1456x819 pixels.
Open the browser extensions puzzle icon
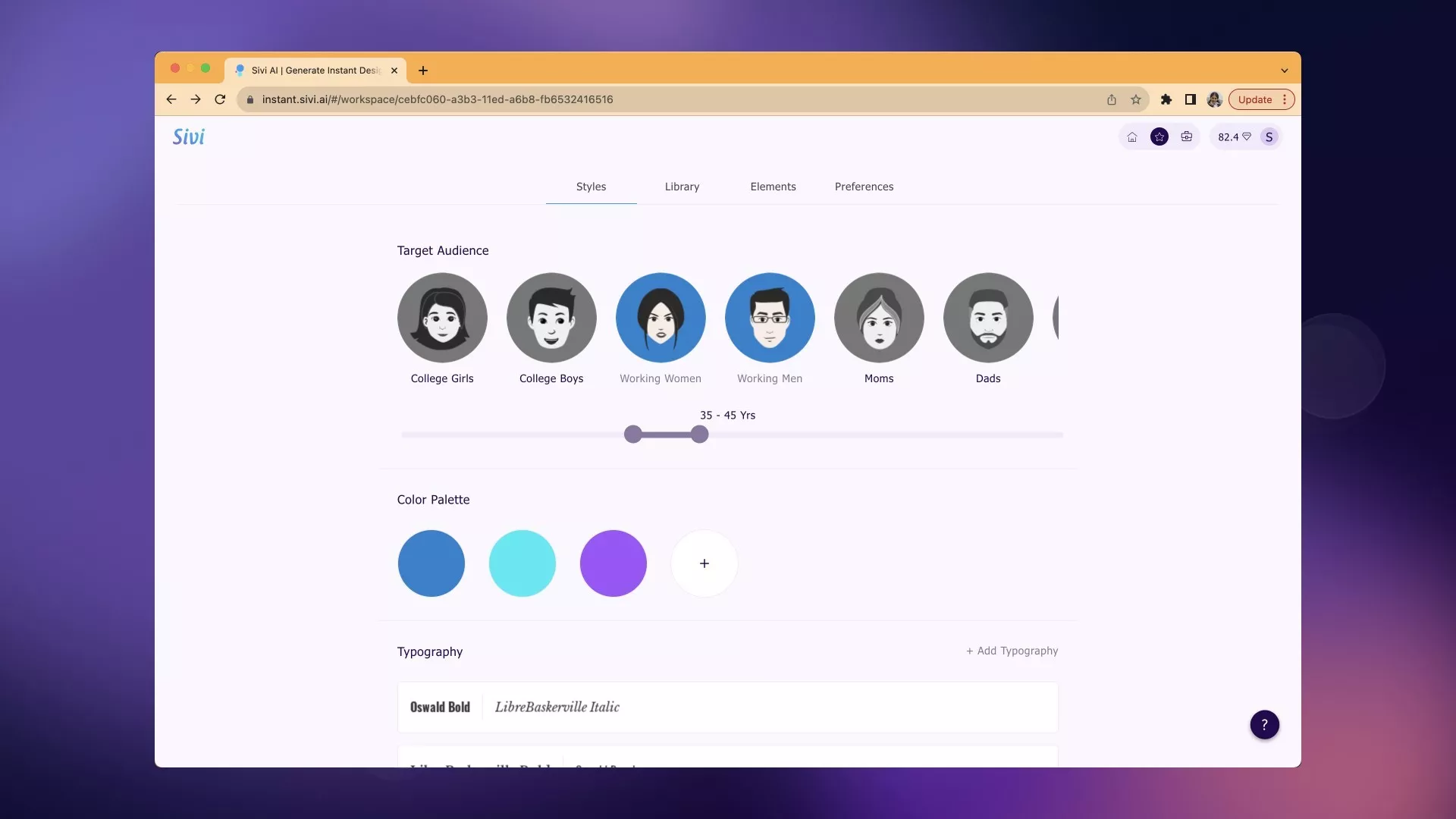(1166, 99)
